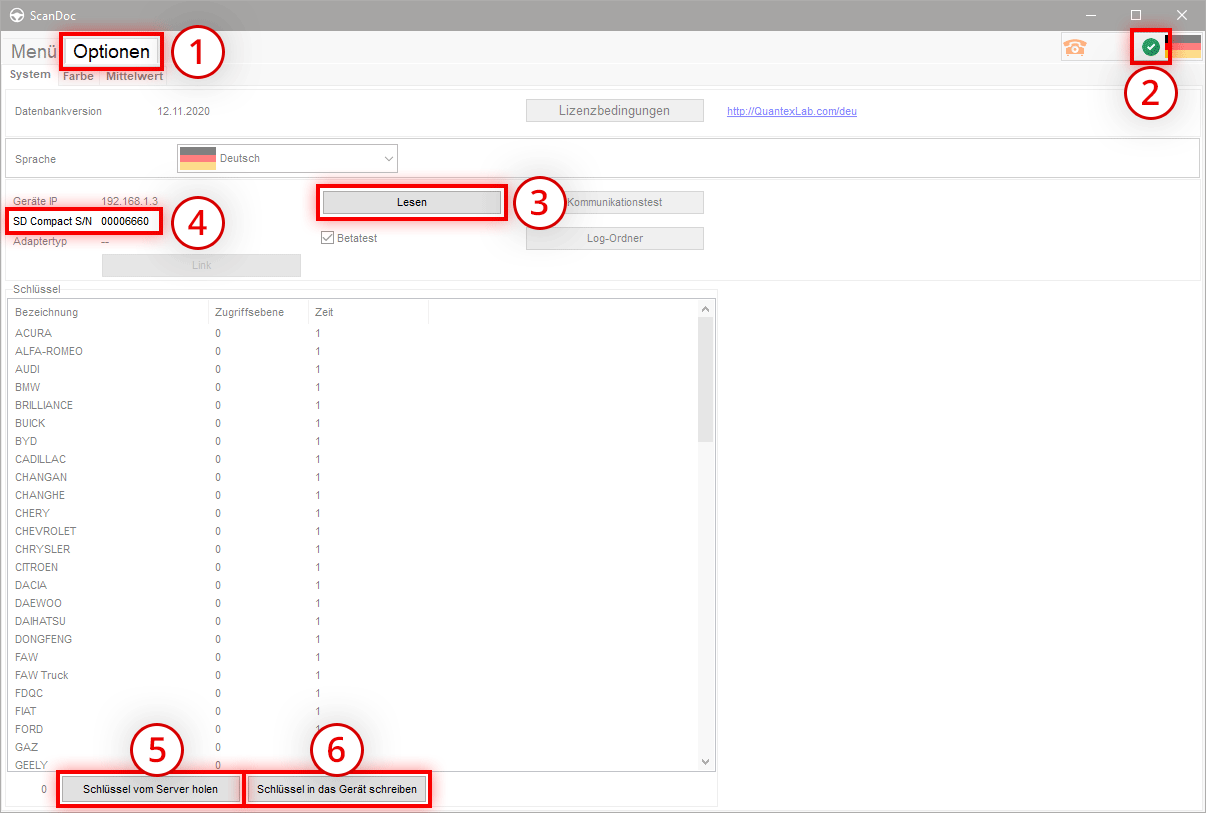Screen dimensions: 1206x813
Task: Open the Menü menu
Action: 33,51
